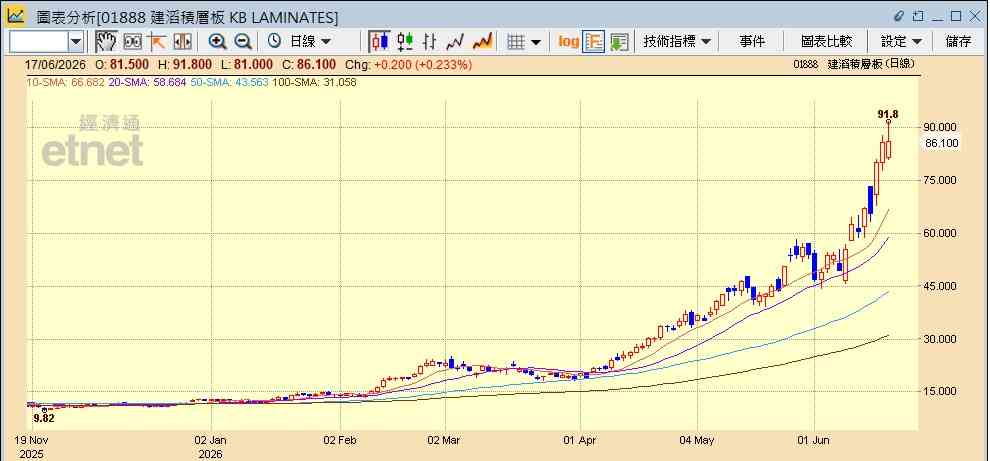Image resolution: width=990 pixels, height=461 pixels.
Task: Click the zoom out magnifier icon
Action: [243, 42]
